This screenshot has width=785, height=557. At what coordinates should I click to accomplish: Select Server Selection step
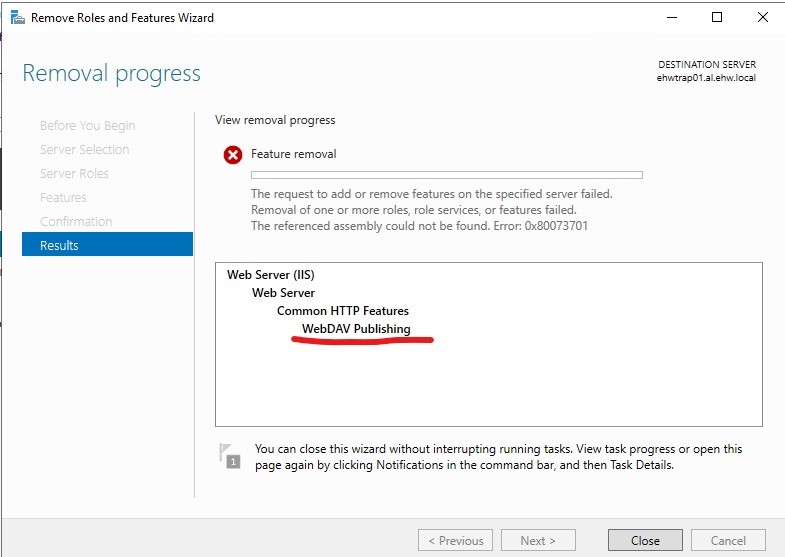(85, 150)
